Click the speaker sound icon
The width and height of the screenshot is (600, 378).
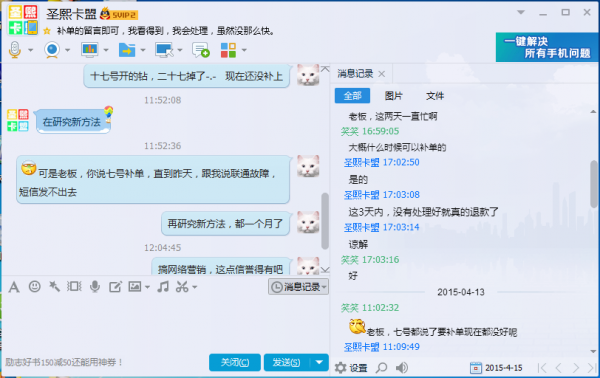click(401, 368)
